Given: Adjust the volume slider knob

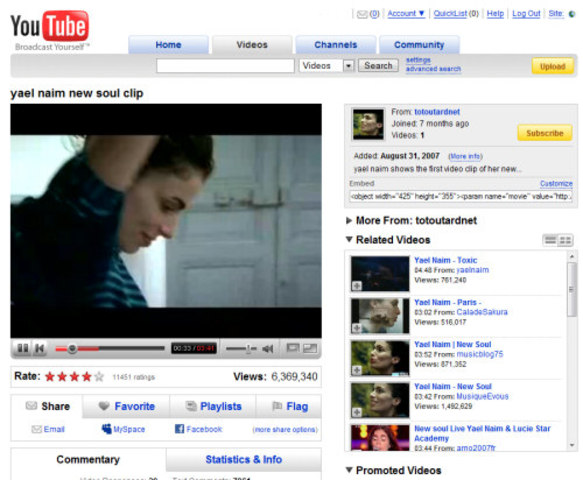Looking at the screenshot, I should click(x=248, y=349).
